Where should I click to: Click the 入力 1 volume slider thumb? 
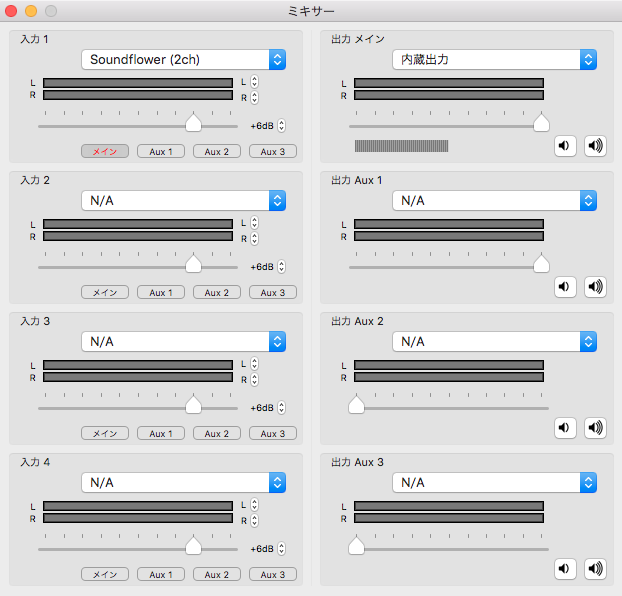point(193,123)
